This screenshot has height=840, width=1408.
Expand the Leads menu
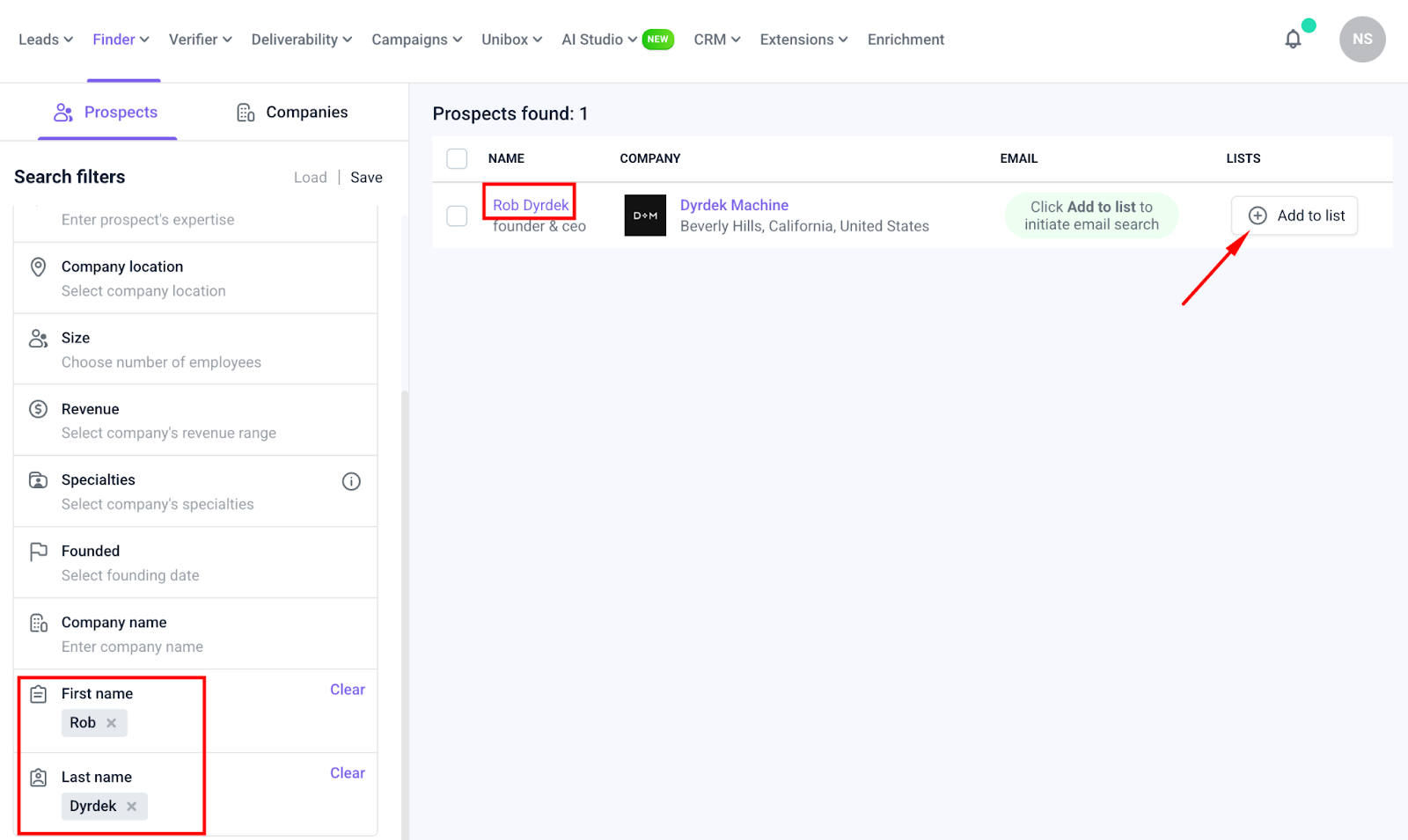pos(46,40)
